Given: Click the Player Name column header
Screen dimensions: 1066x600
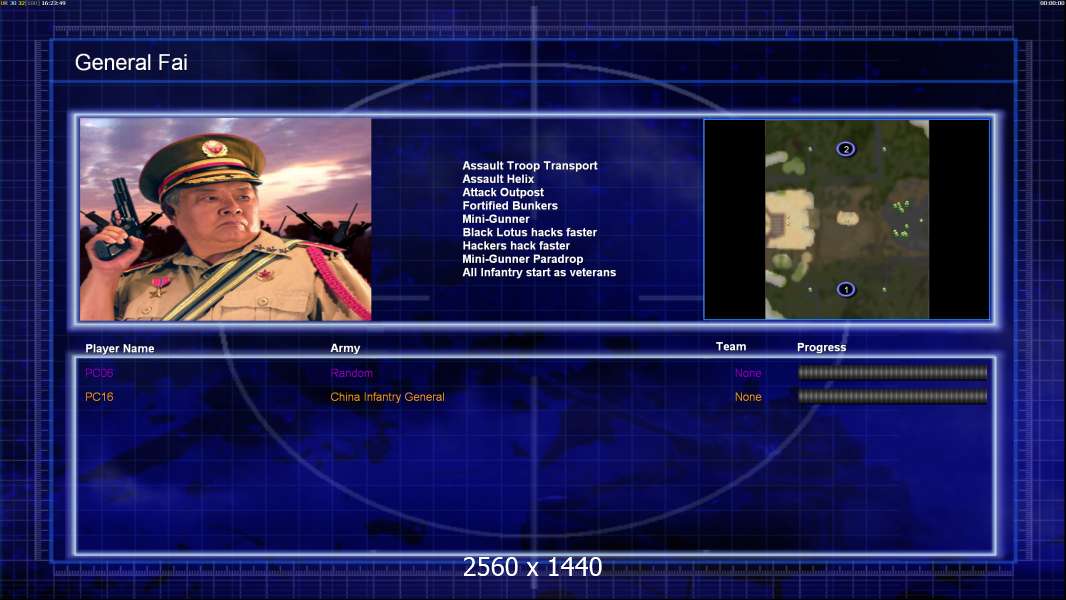Looking at the screenshot, I should pyautogui.click(x=120, y=348).
